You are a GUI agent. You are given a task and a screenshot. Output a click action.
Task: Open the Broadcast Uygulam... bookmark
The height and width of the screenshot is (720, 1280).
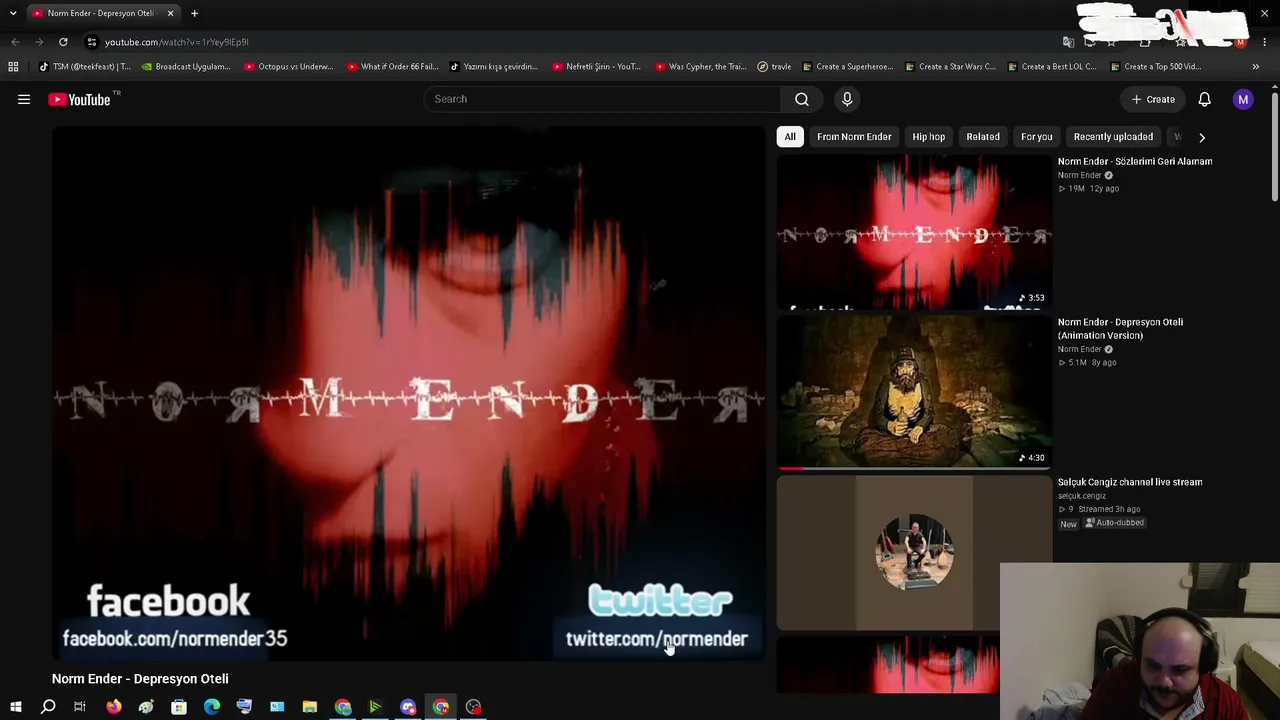pos(186,67)
